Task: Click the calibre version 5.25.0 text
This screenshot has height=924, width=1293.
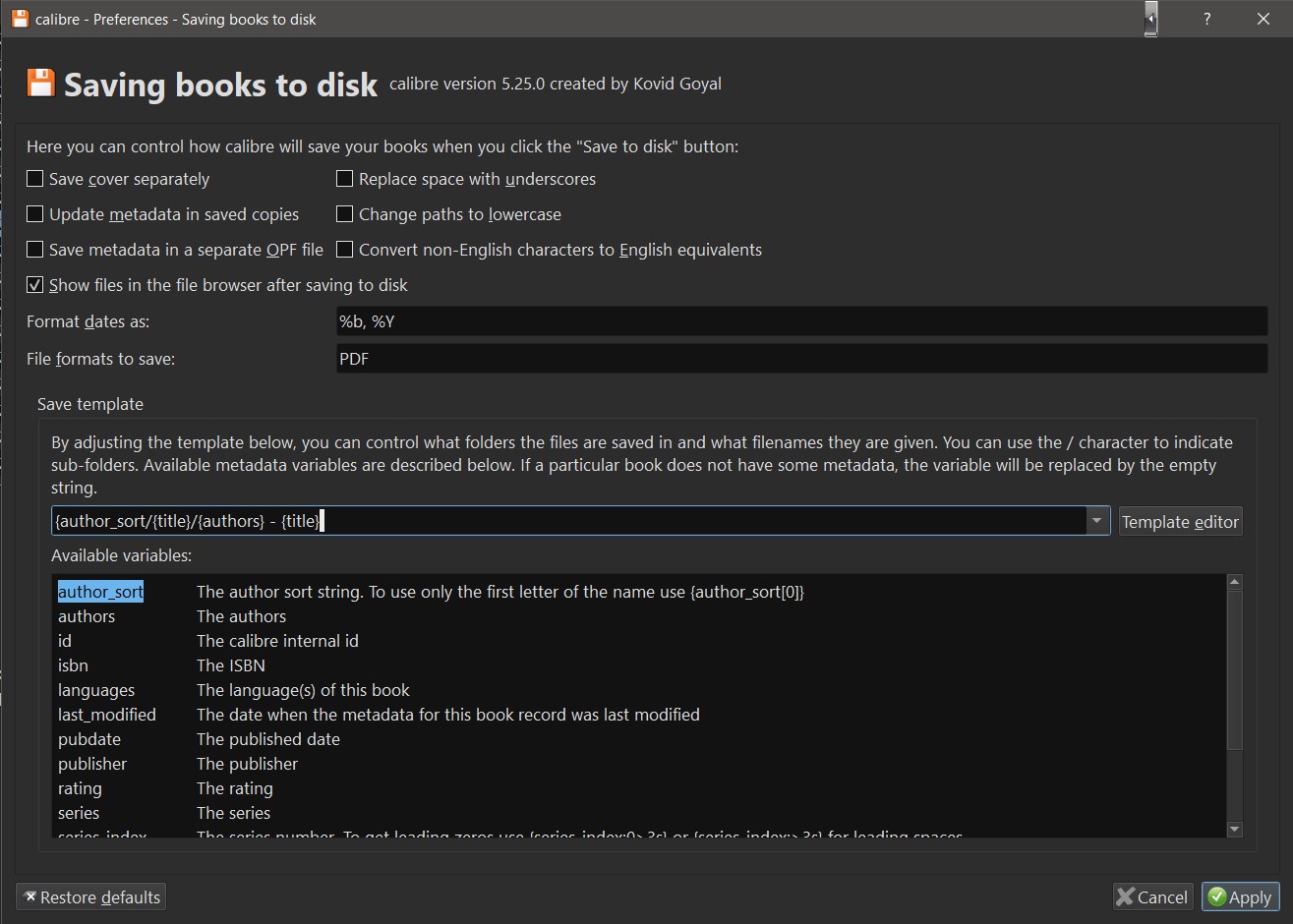Action: point(556,84)
